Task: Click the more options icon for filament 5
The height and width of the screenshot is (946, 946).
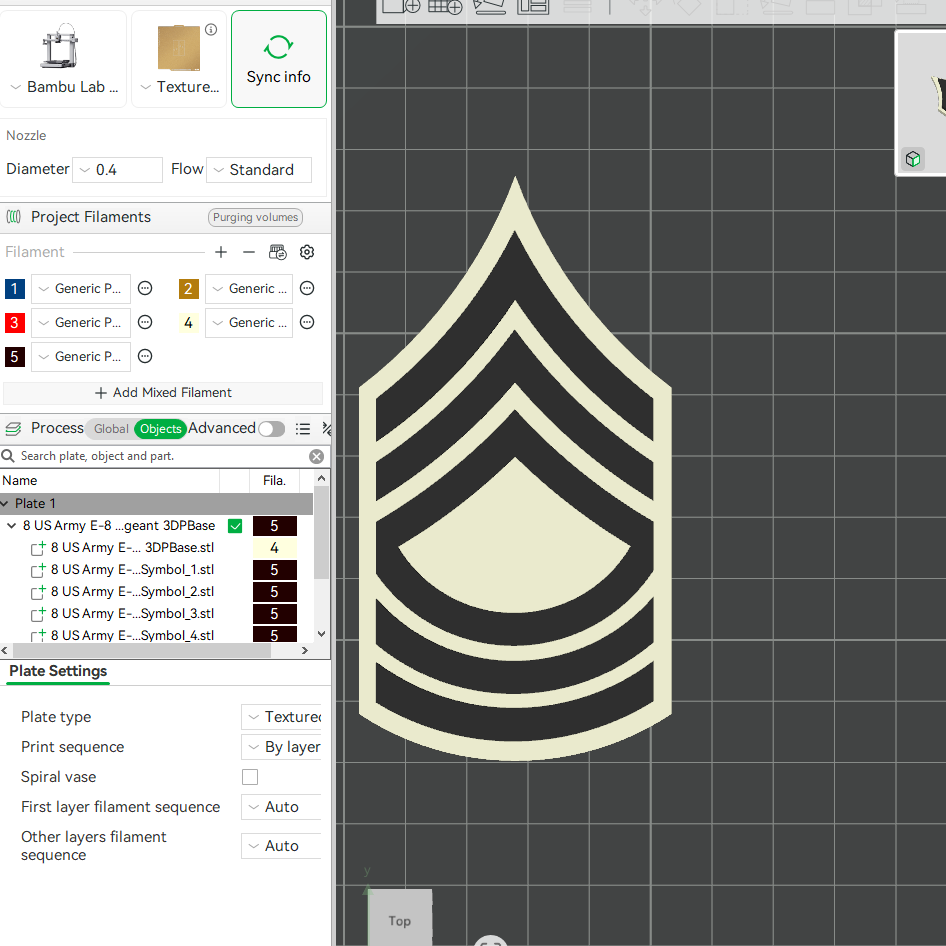Action: point(145,357)
